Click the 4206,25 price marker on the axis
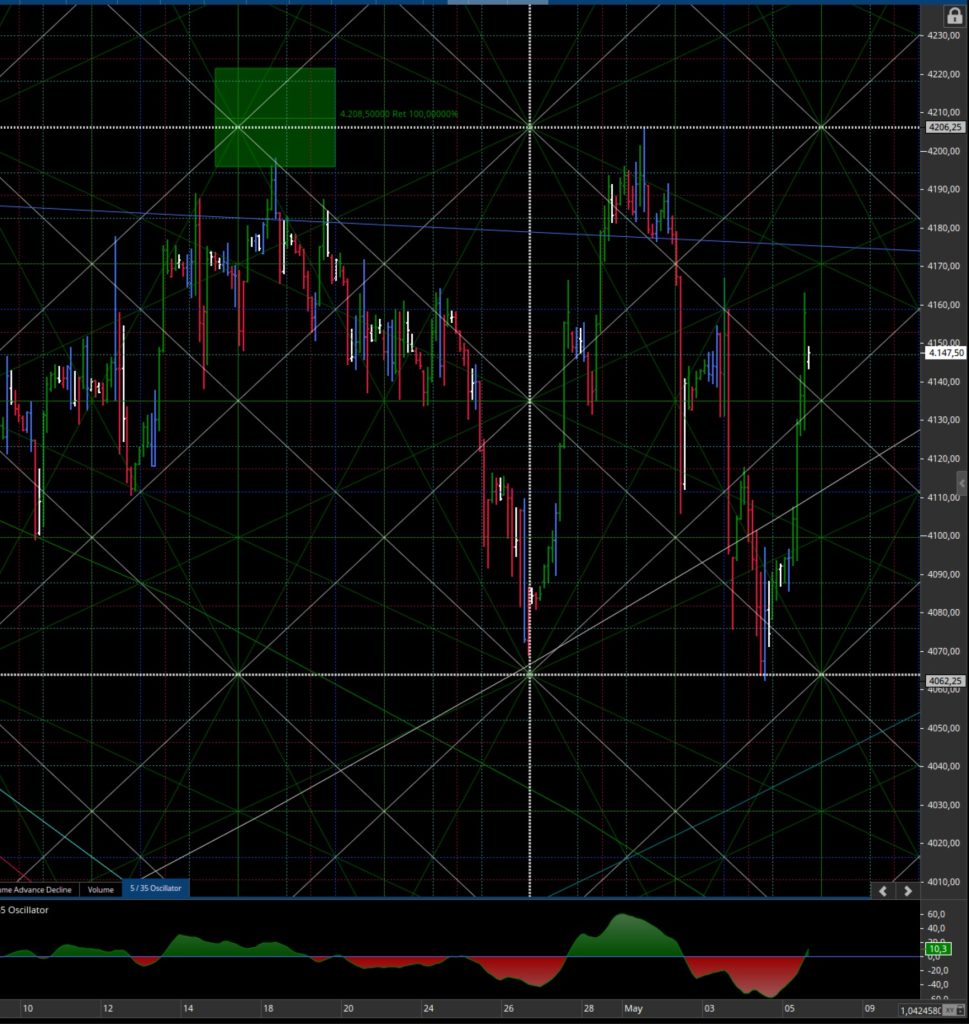The height and width of the screenshot is (1024, 969). coord(944,127)
